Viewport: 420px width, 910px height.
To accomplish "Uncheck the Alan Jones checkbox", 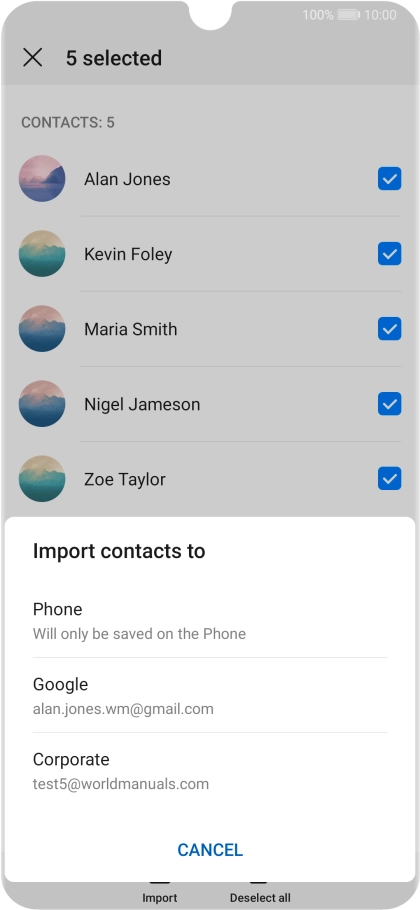I will point(389,179).
